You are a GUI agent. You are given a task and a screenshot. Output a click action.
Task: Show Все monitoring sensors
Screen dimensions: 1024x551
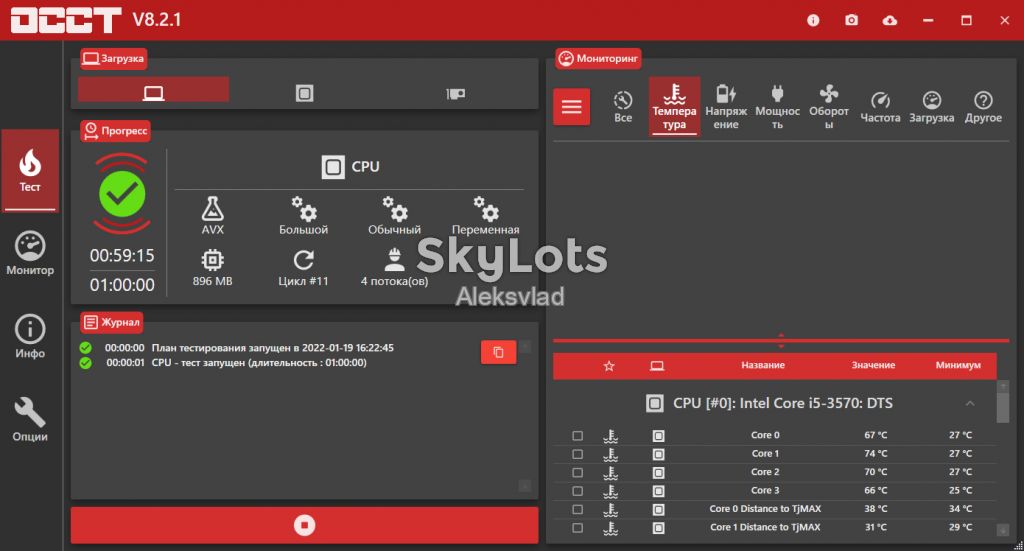[x=623, y=107]
